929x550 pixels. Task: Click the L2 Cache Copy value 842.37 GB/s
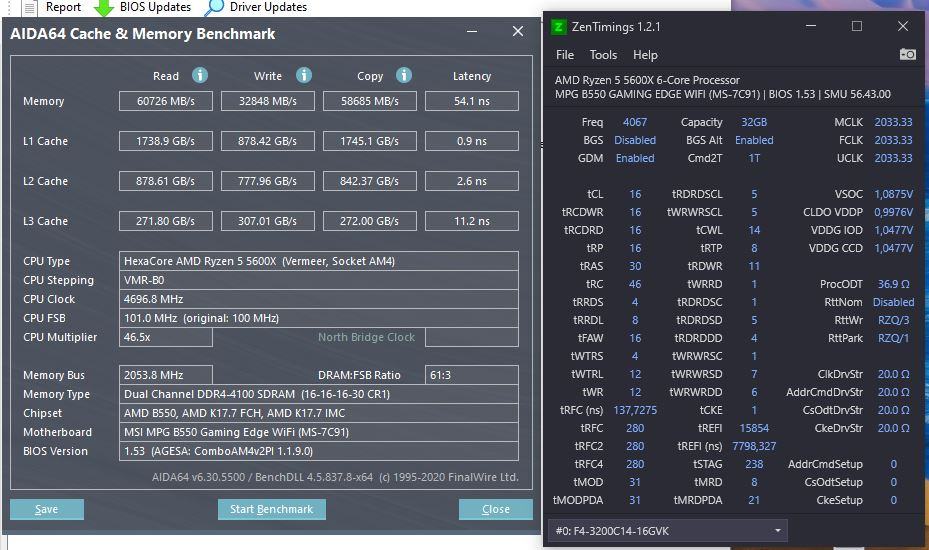pyautogui.click(x=370, y=181)
